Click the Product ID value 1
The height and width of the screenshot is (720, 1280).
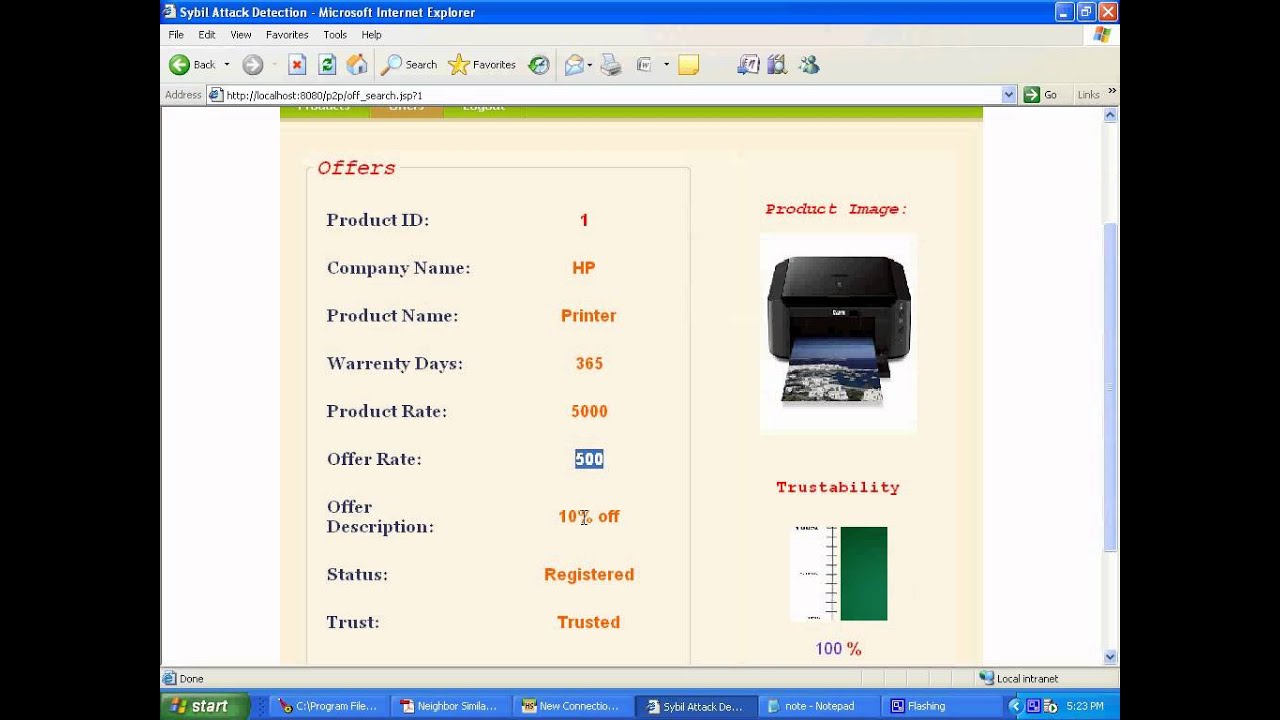tap(584, 220)
